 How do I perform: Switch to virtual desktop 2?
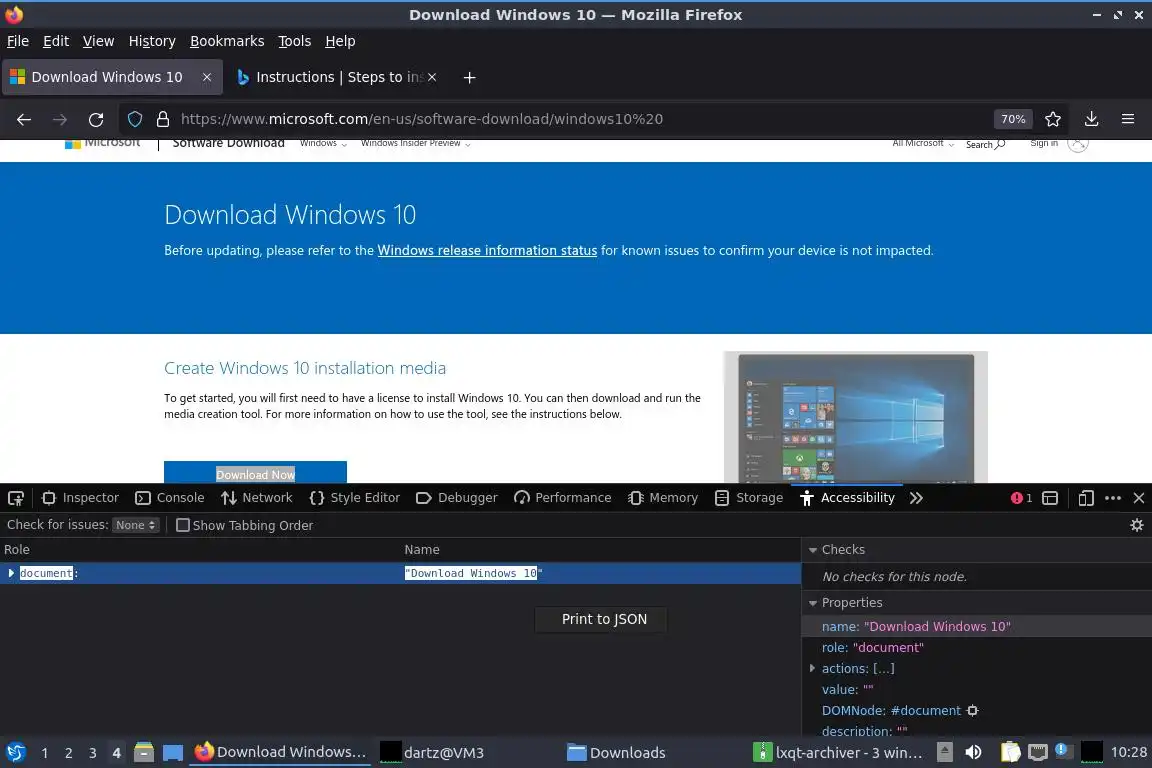pyautogui.click(x=68, y=753)
